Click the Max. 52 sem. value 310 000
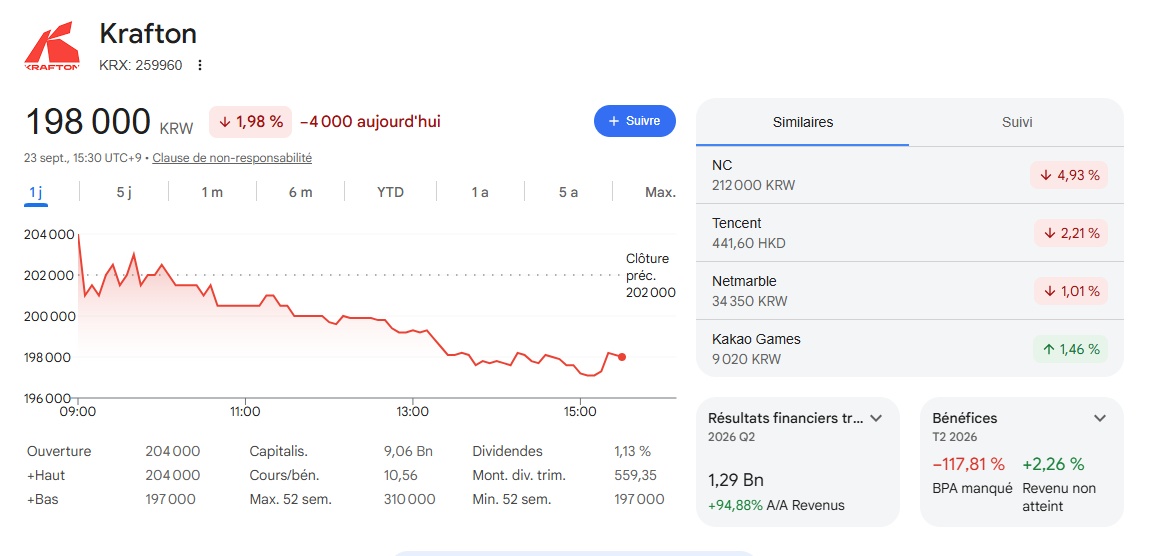Screen dimensions: 1165x556 409,500
